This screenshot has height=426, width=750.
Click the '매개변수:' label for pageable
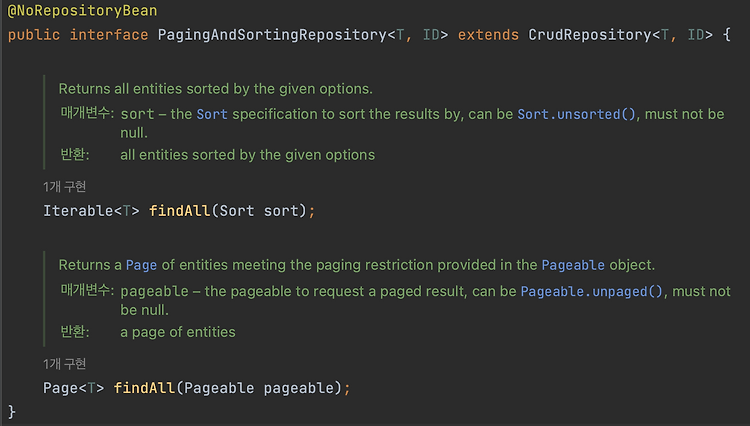pos(87,290)
